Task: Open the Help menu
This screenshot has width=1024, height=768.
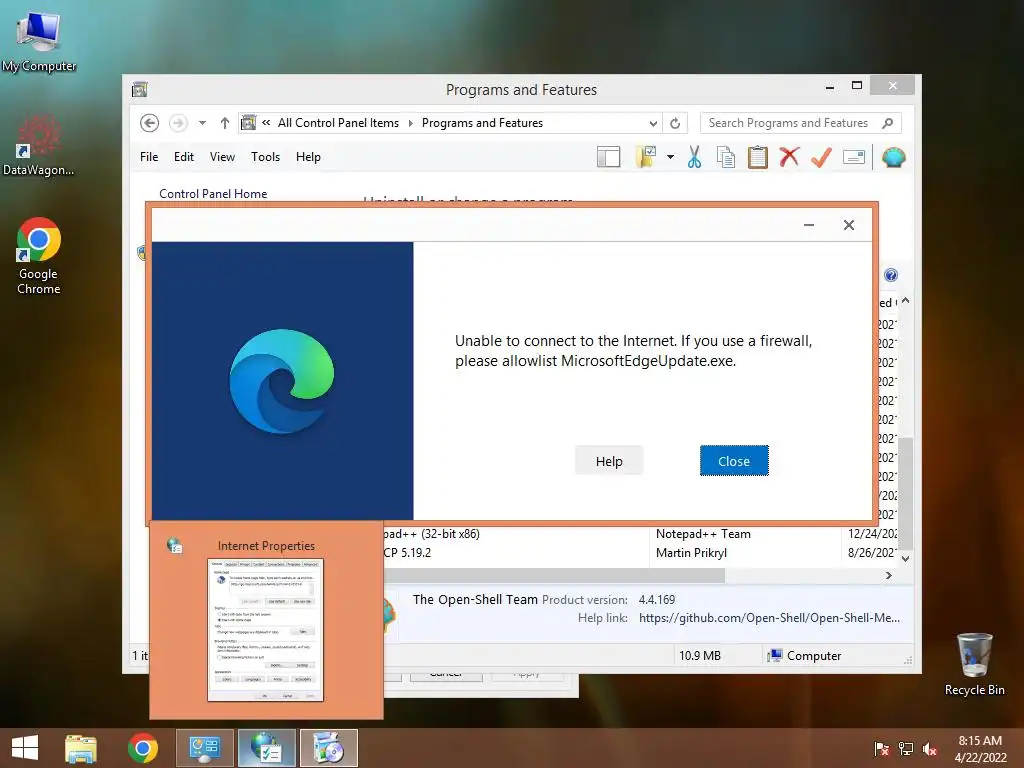Action: click(308, 157)
